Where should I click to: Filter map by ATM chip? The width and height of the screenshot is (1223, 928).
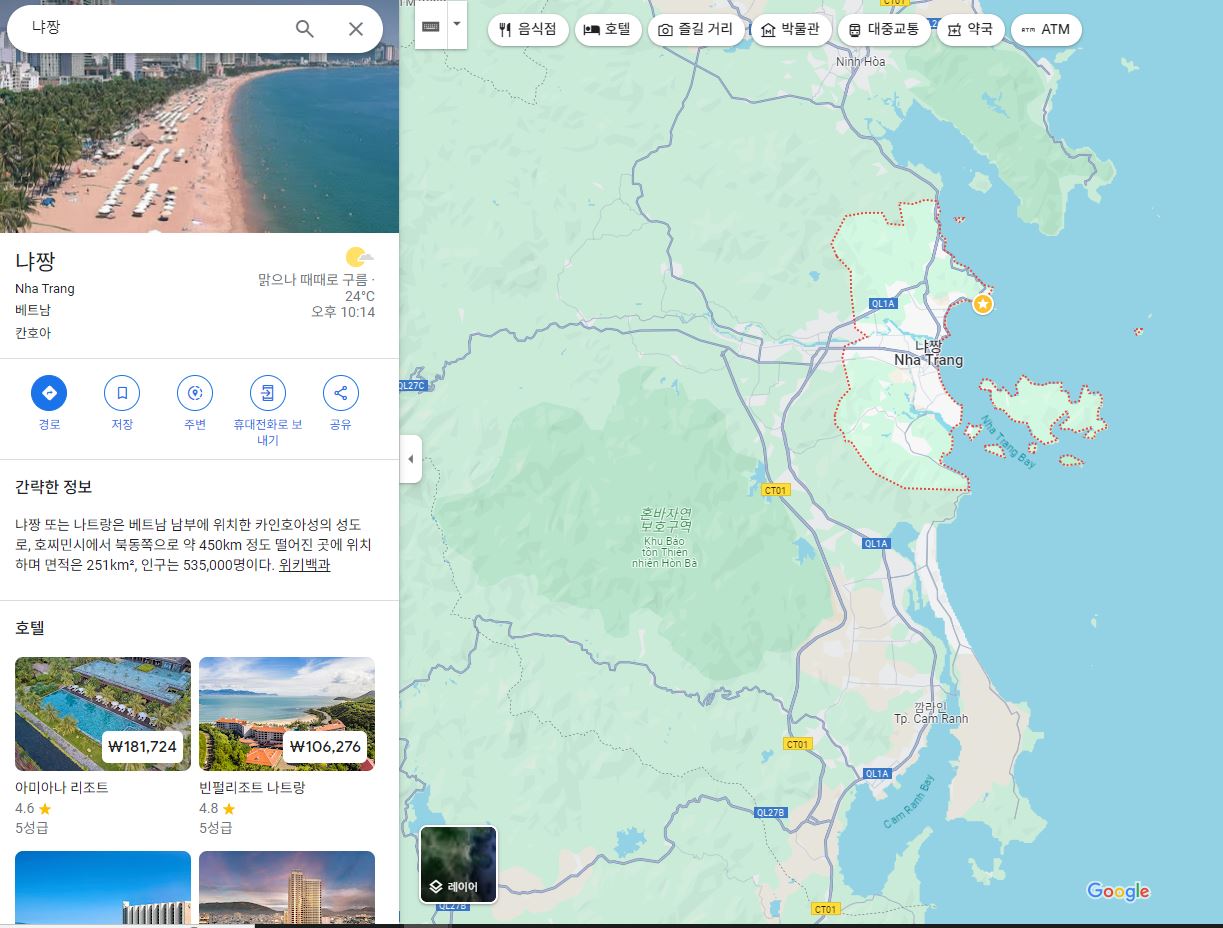tap(1046, 30)
